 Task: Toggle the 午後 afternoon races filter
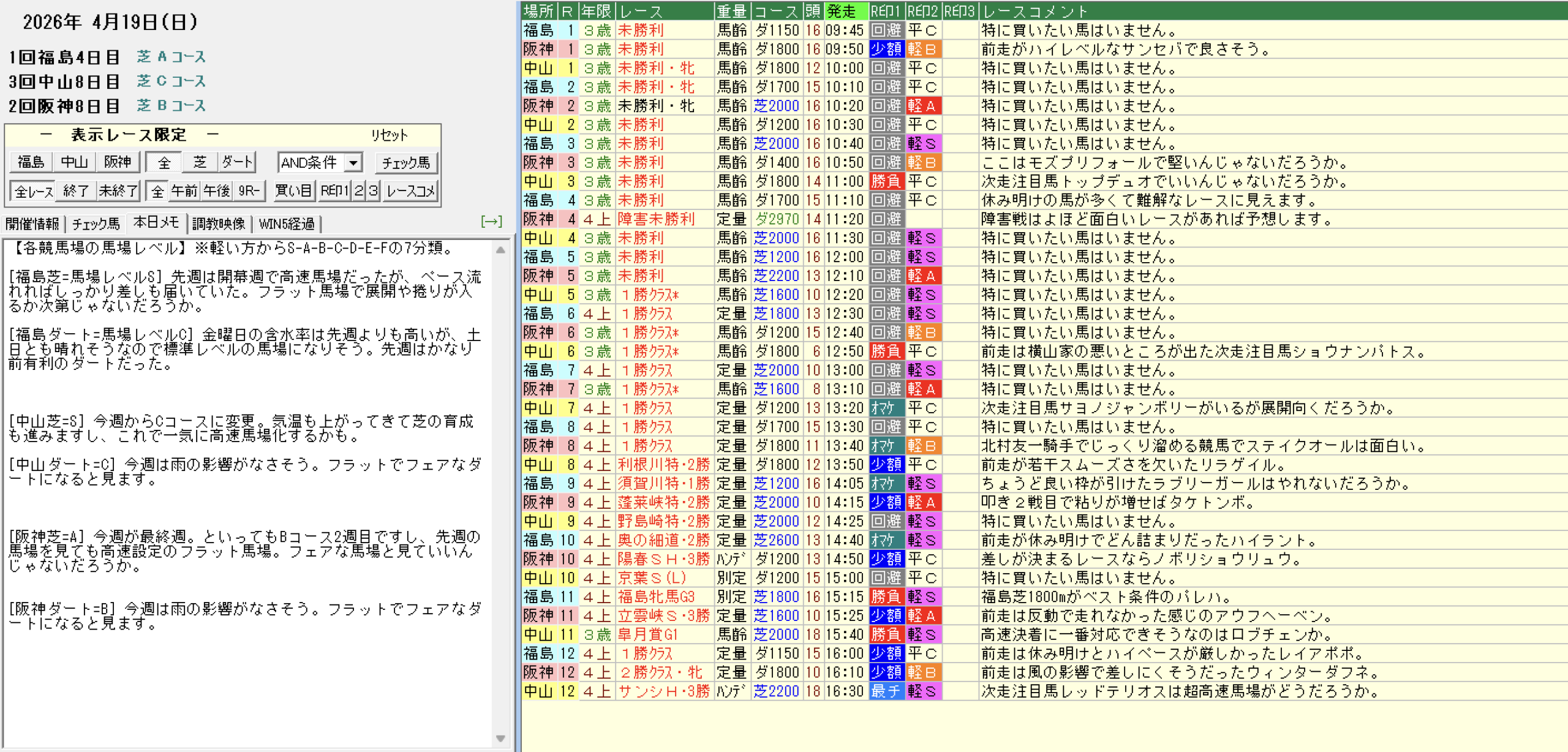tap(217, 191)
